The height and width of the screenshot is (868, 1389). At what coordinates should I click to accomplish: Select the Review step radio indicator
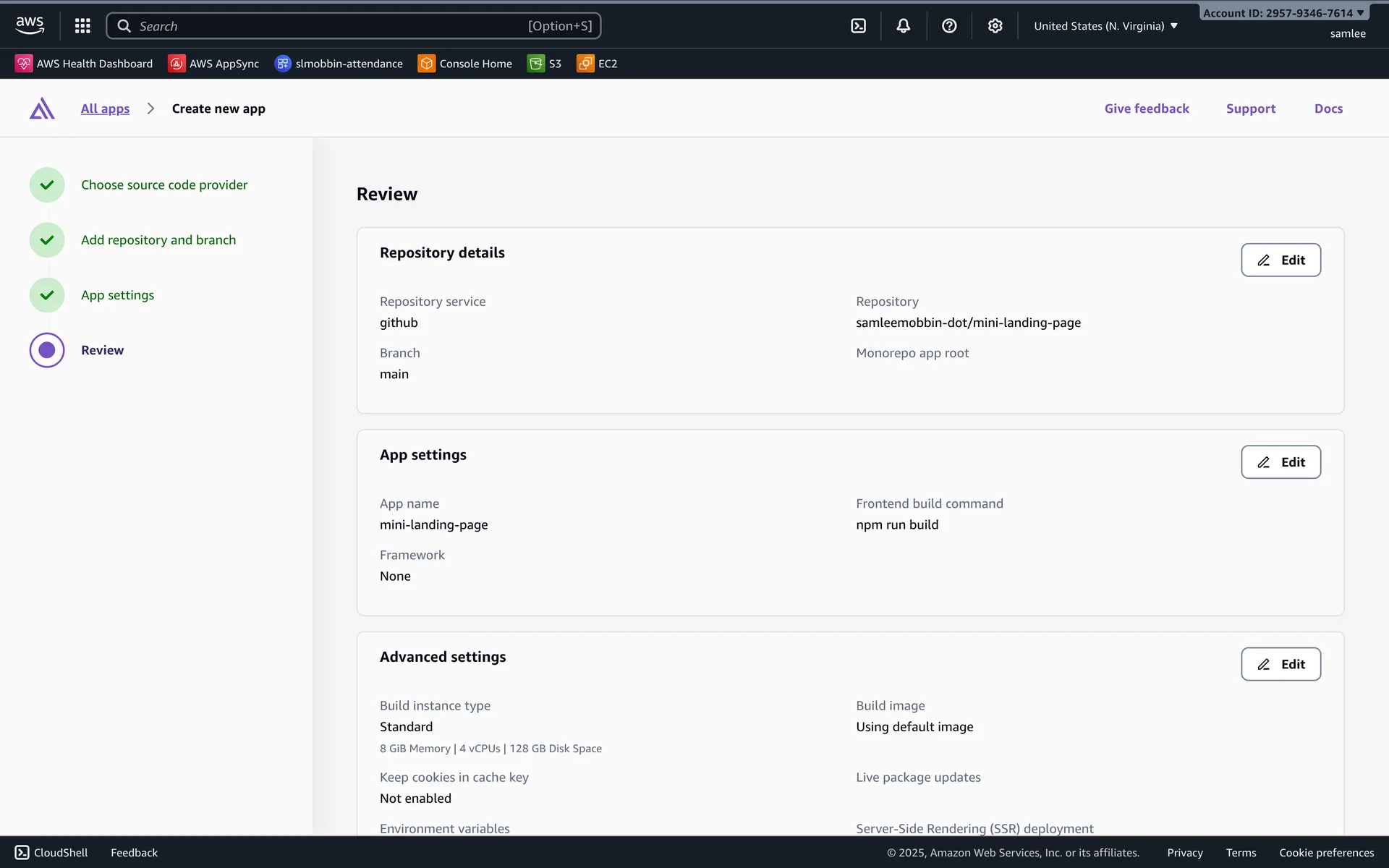tap(47, 350)
